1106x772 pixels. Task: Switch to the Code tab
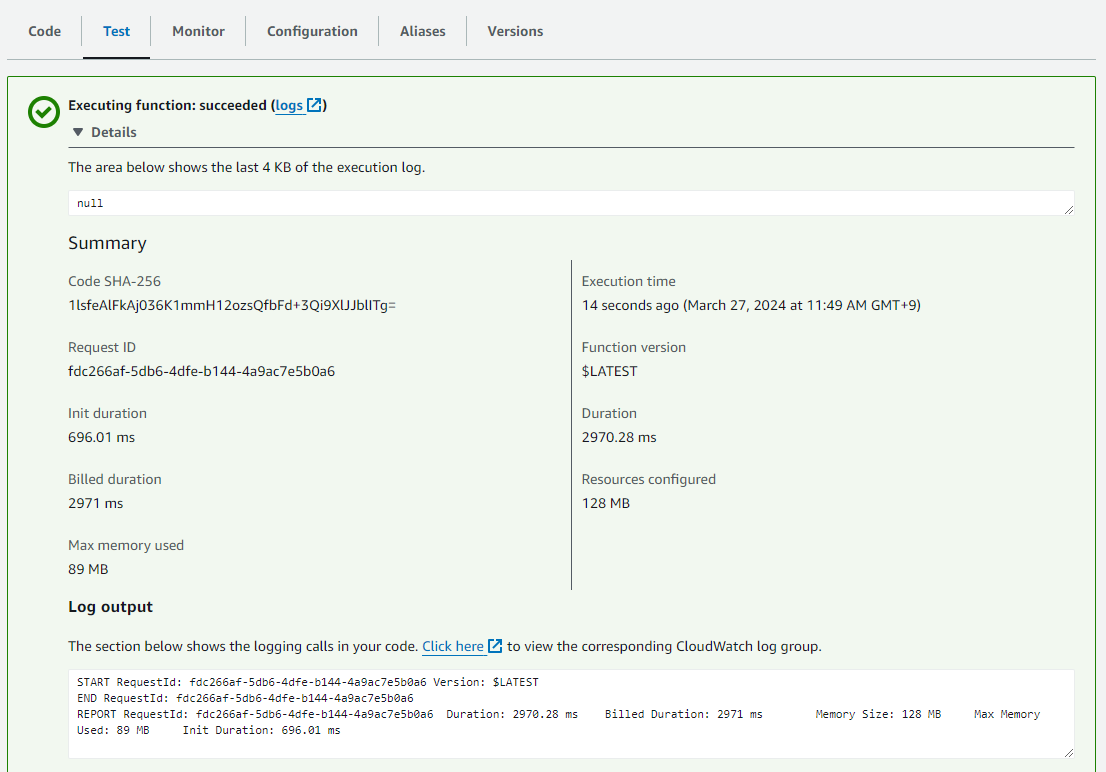(44, 31)
